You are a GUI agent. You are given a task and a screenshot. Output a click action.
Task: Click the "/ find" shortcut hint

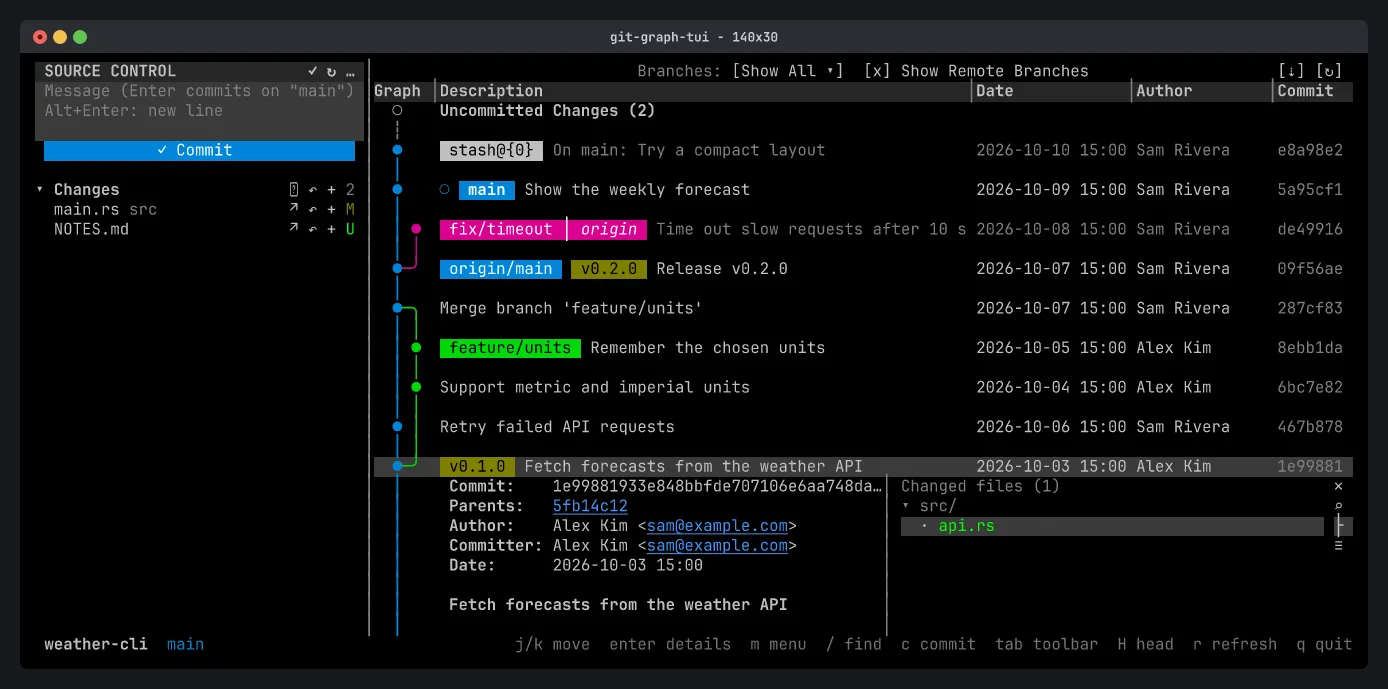854,644
